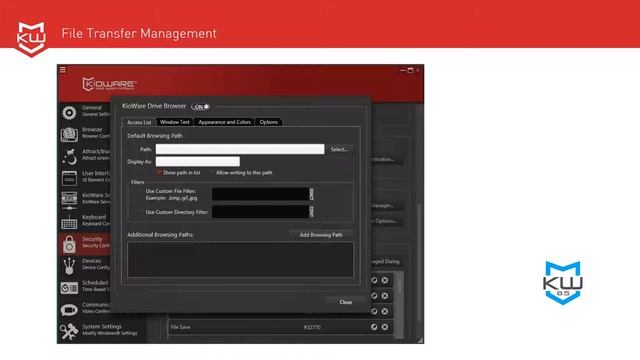Click the custom directory filter text box

[x=260, y=211]
